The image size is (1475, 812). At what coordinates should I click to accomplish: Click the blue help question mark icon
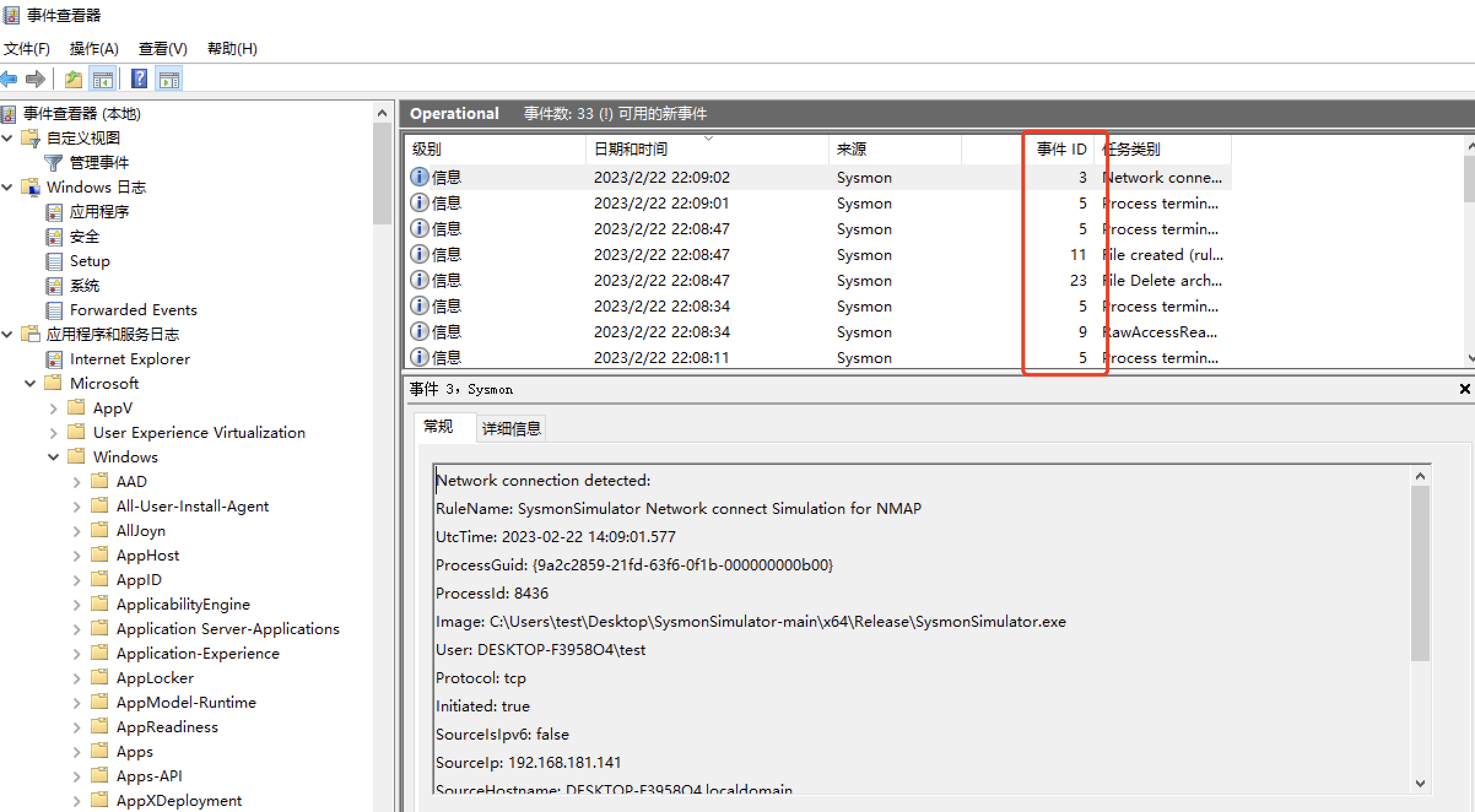(139, 79)
